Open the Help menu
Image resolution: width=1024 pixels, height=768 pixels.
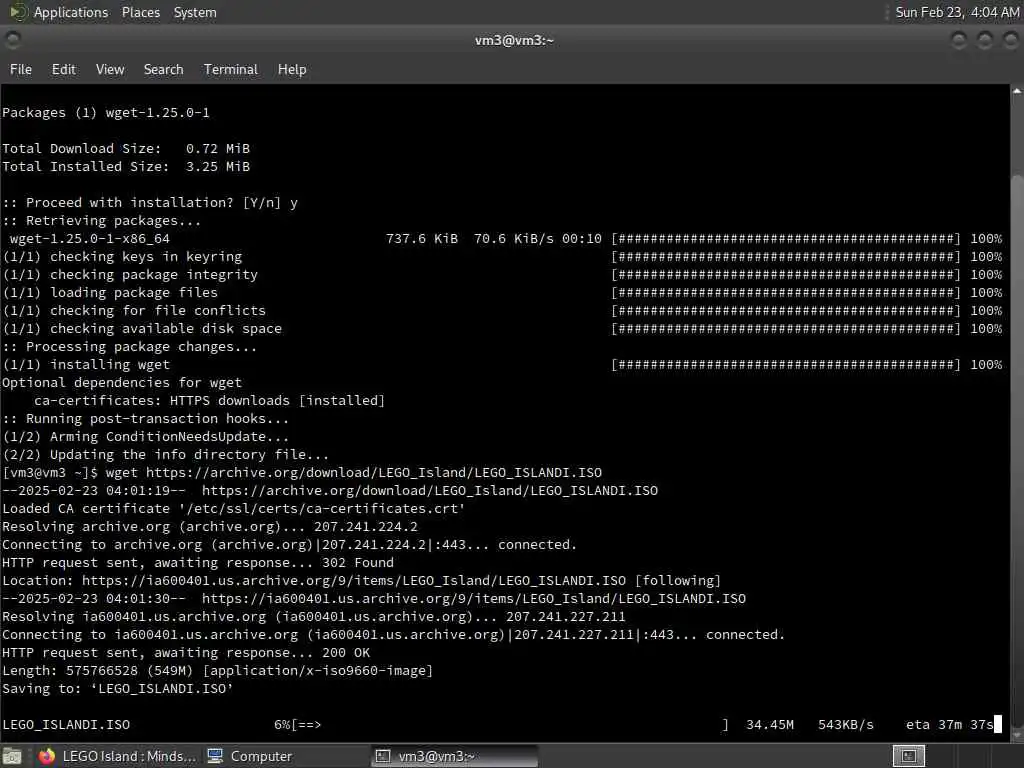[292, 69]
